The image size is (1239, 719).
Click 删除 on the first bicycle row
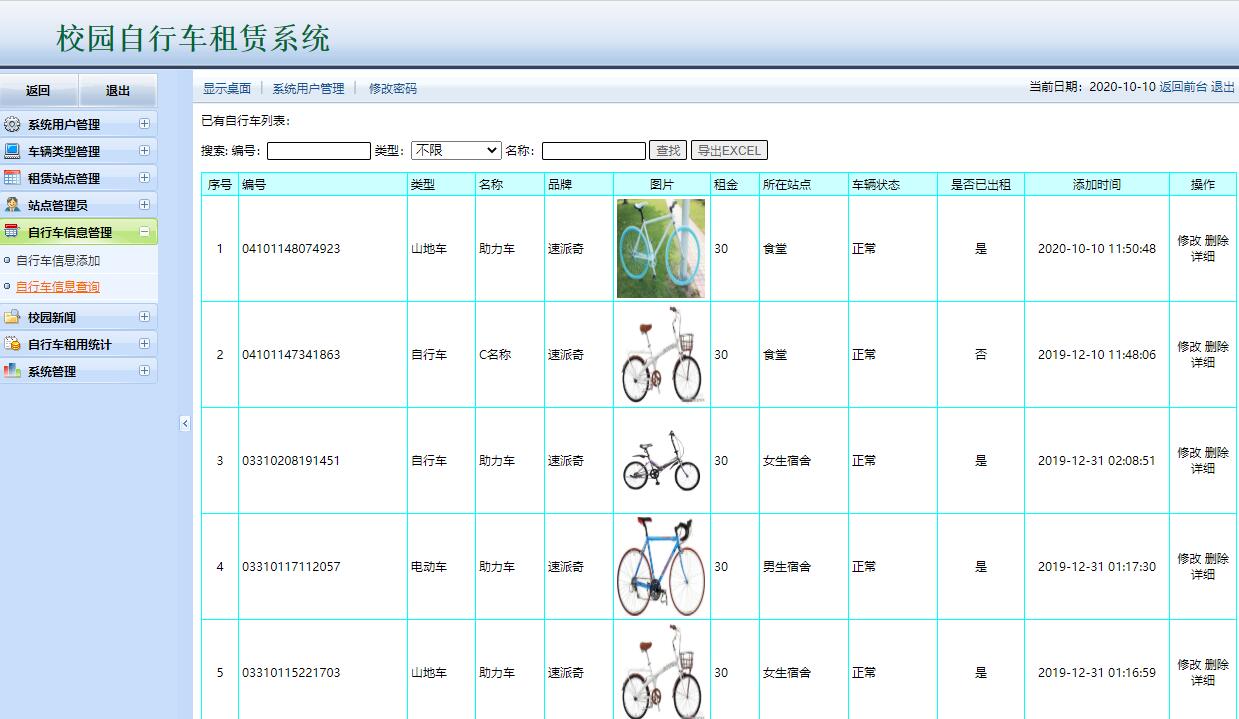(1216, 241)
